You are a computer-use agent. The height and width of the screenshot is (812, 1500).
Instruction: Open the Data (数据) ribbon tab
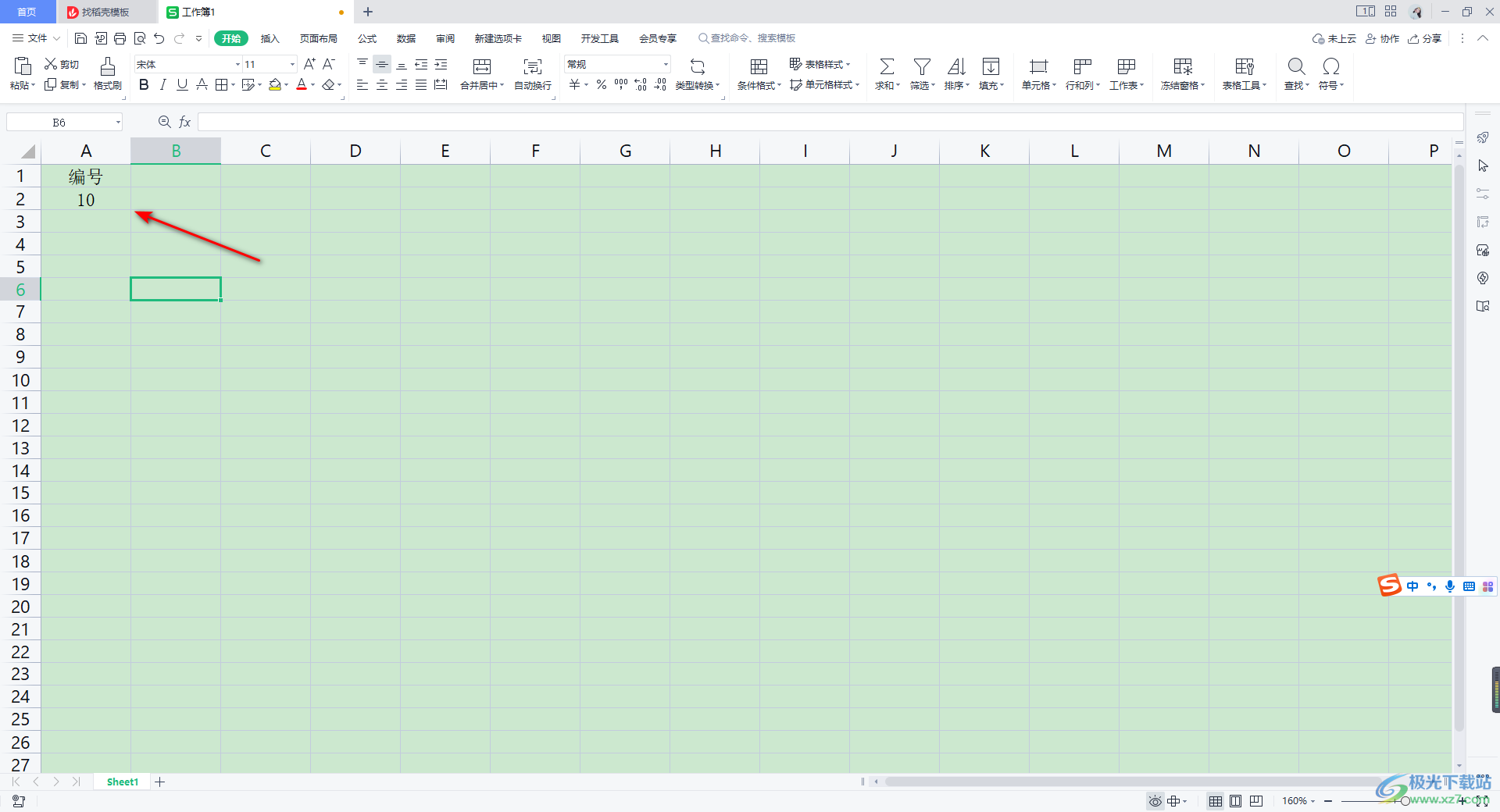[x=406, y=38]
